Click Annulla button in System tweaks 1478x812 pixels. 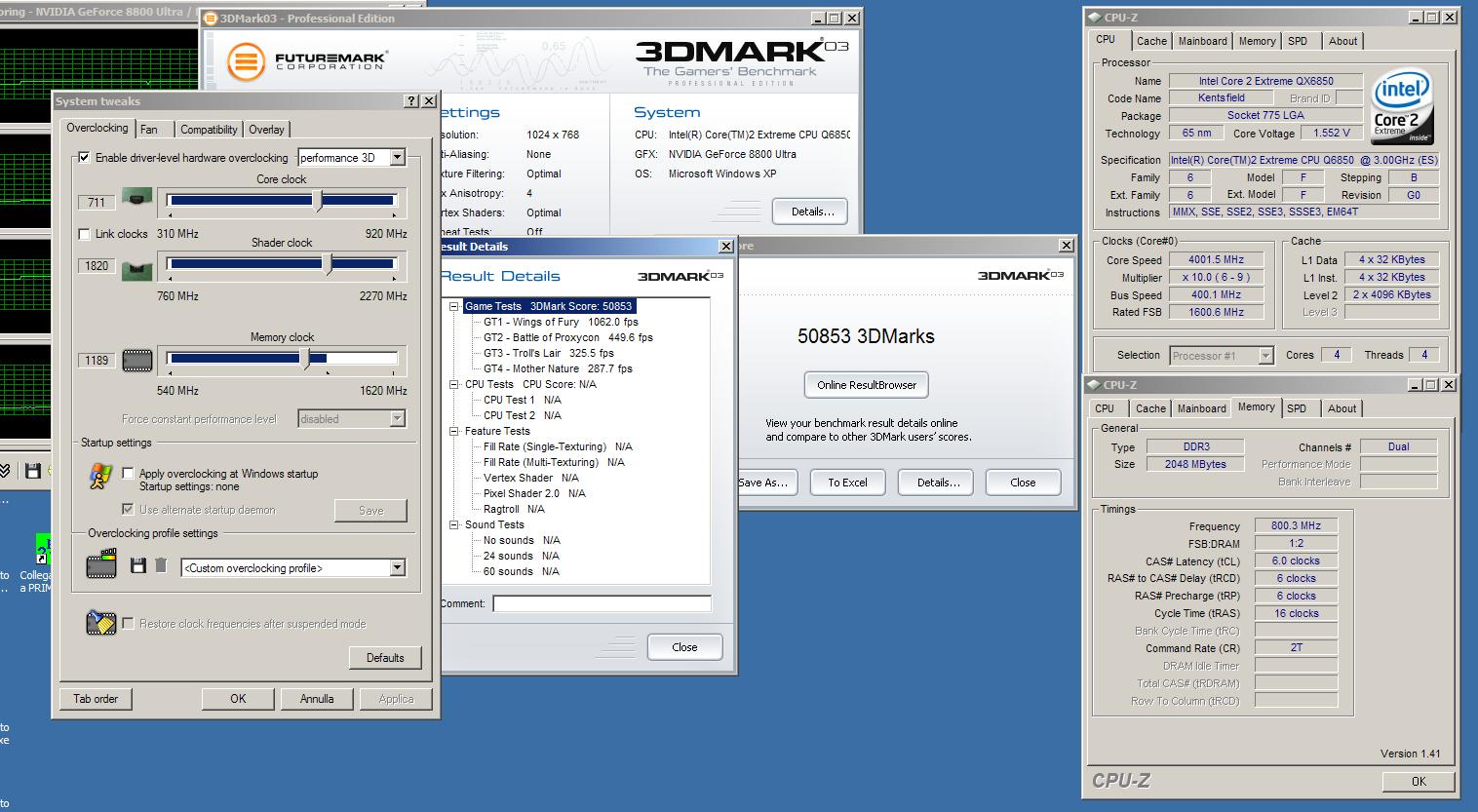tap(317, 699)
